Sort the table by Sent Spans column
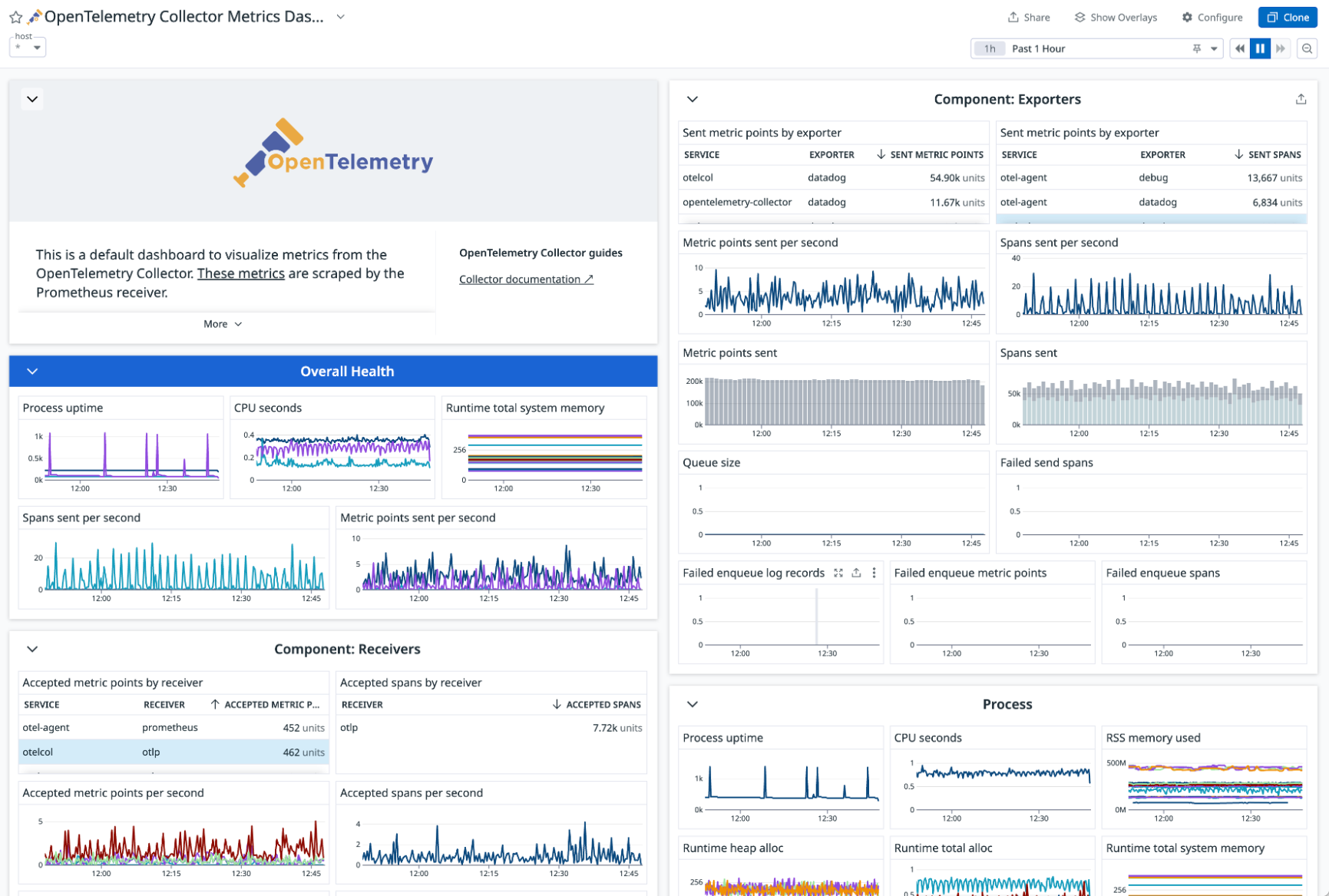The height and width of the screenshot is (896, 1329). 1274,154
